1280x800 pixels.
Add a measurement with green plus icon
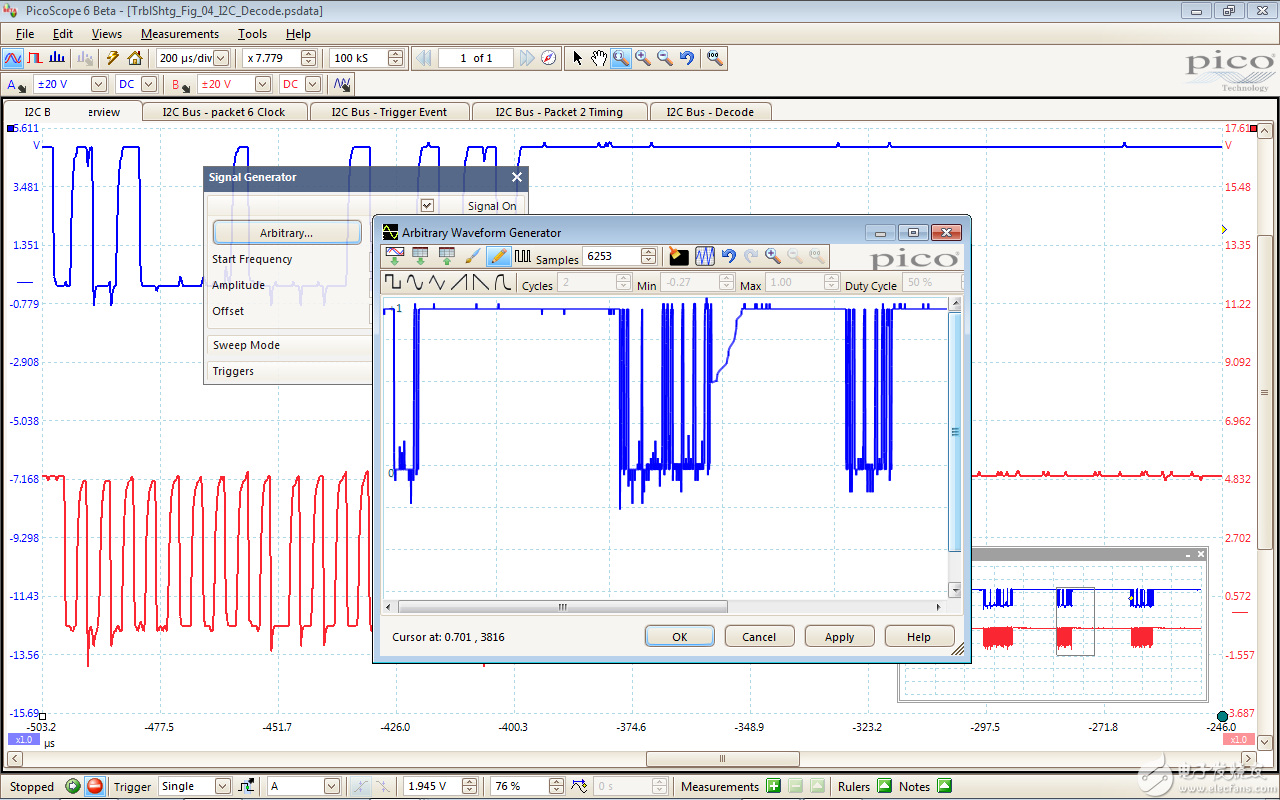point(773,786)
